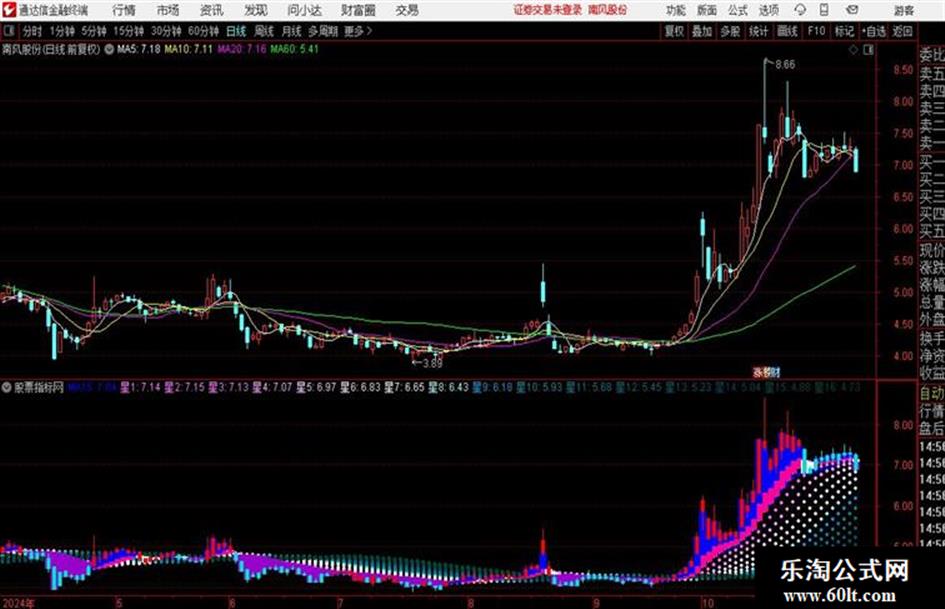Screen dimensions: 945x609
Task: Click the 统计 statistics button
Action: pos(759,31)
